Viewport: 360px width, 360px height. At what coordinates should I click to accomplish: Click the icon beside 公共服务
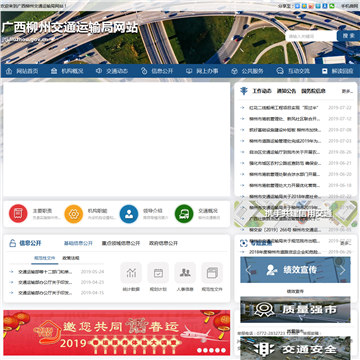pos(234,71)
